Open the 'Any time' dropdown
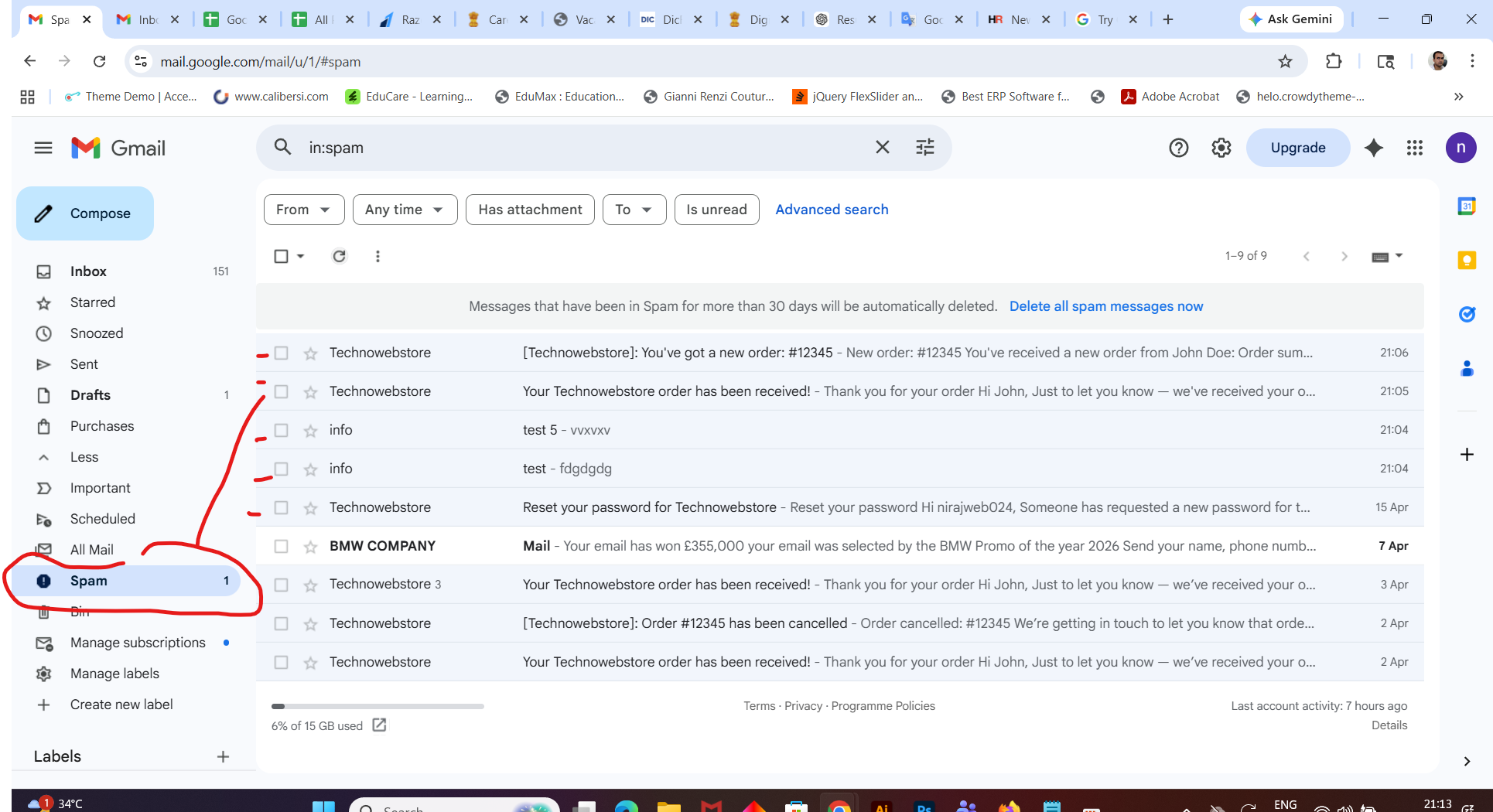This screenshot has width=1493, height=812. [x=404, y=209]
